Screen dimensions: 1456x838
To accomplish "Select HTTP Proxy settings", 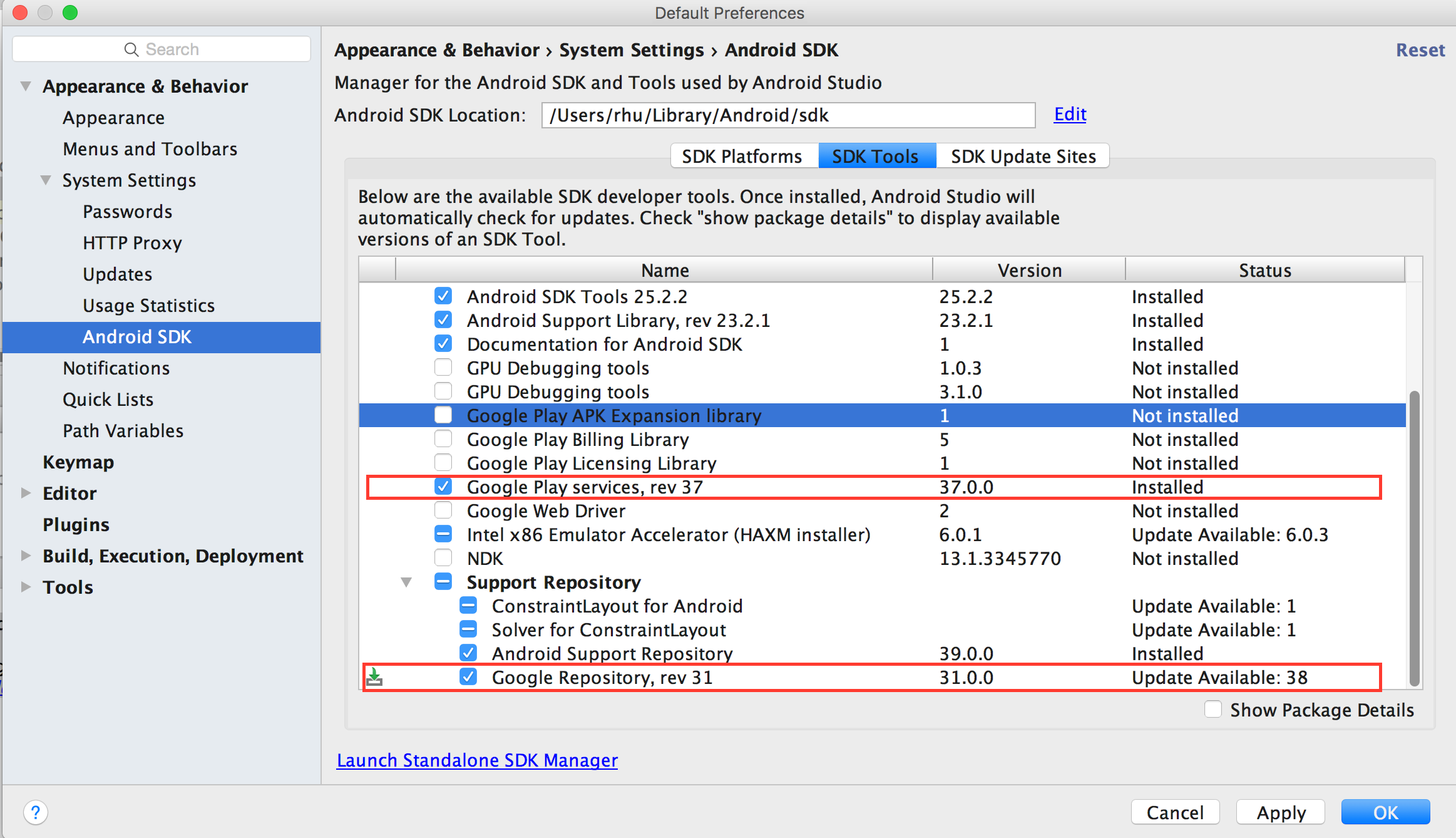I will [132, 243].
